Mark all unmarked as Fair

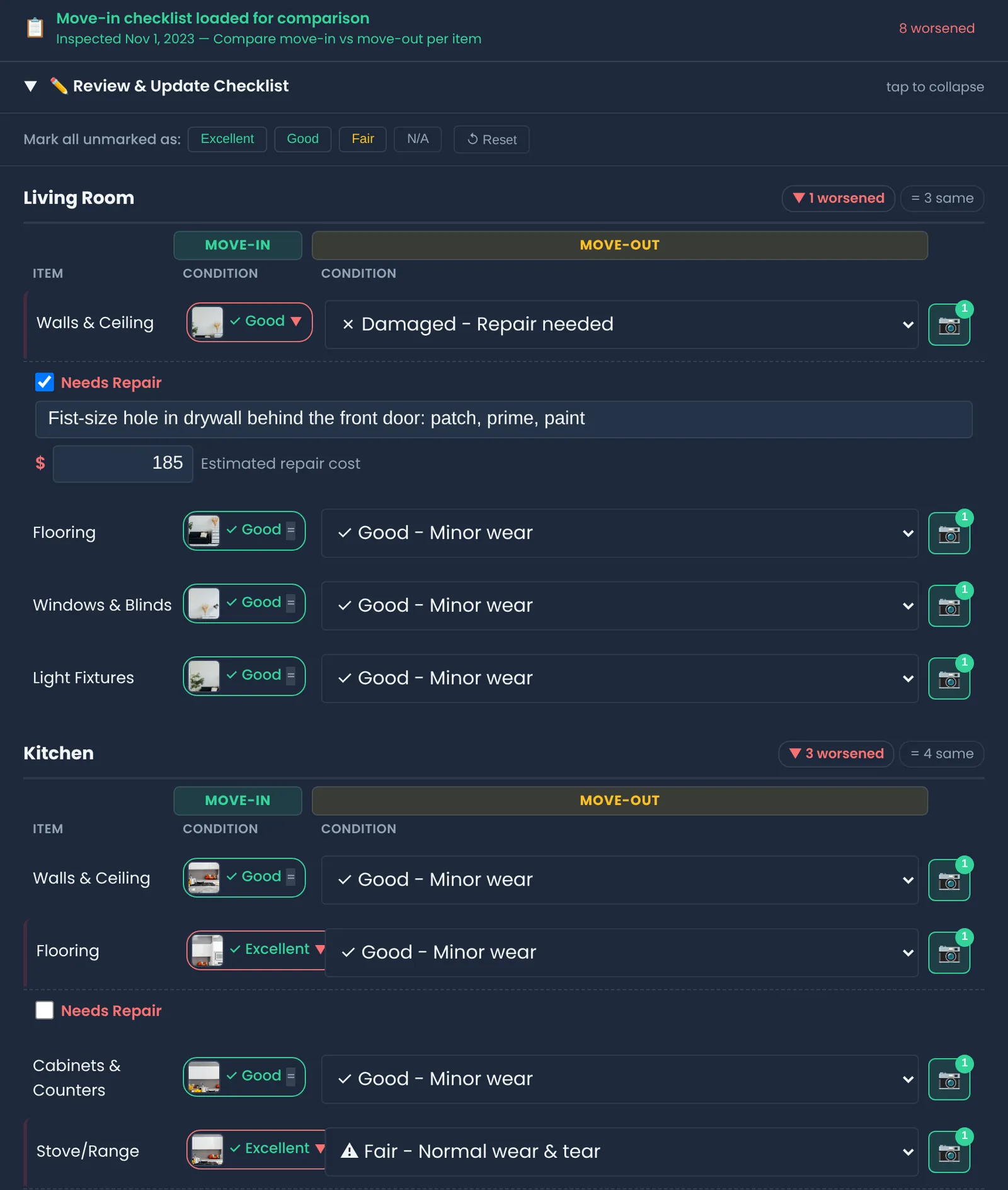click(362, 139)
